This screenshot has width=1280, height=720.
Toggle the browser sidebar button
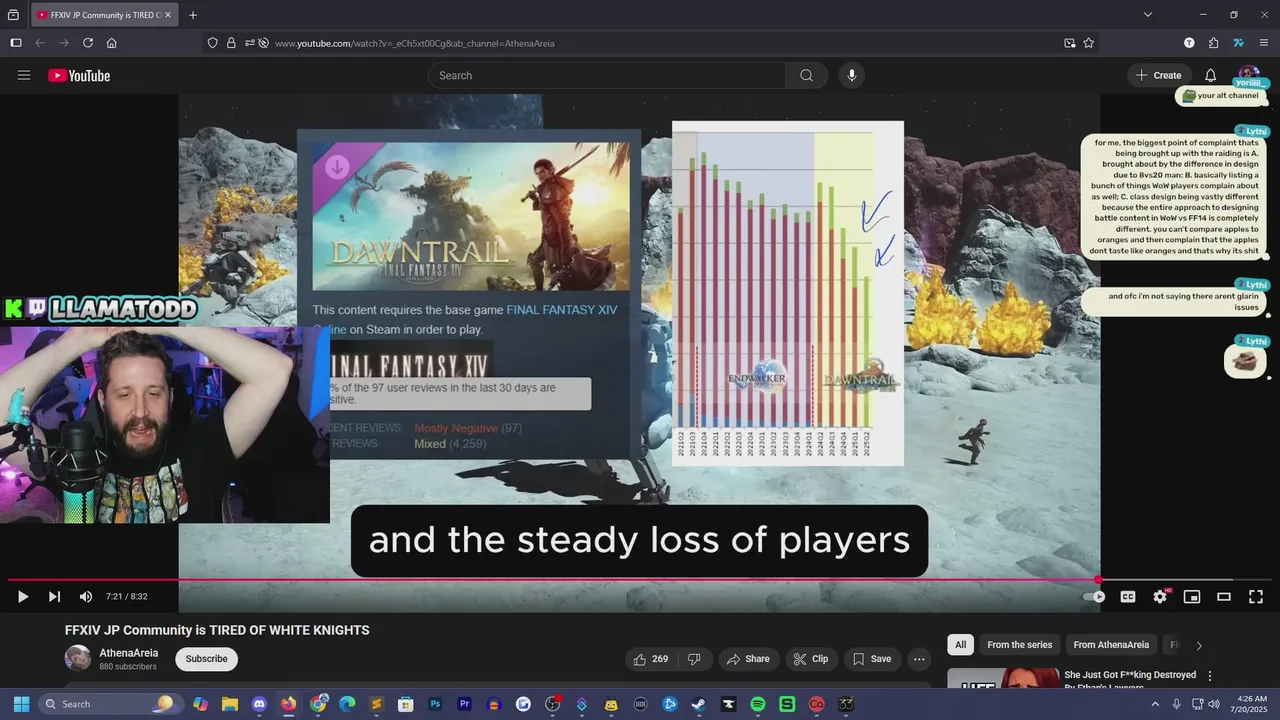coord(16,43)
